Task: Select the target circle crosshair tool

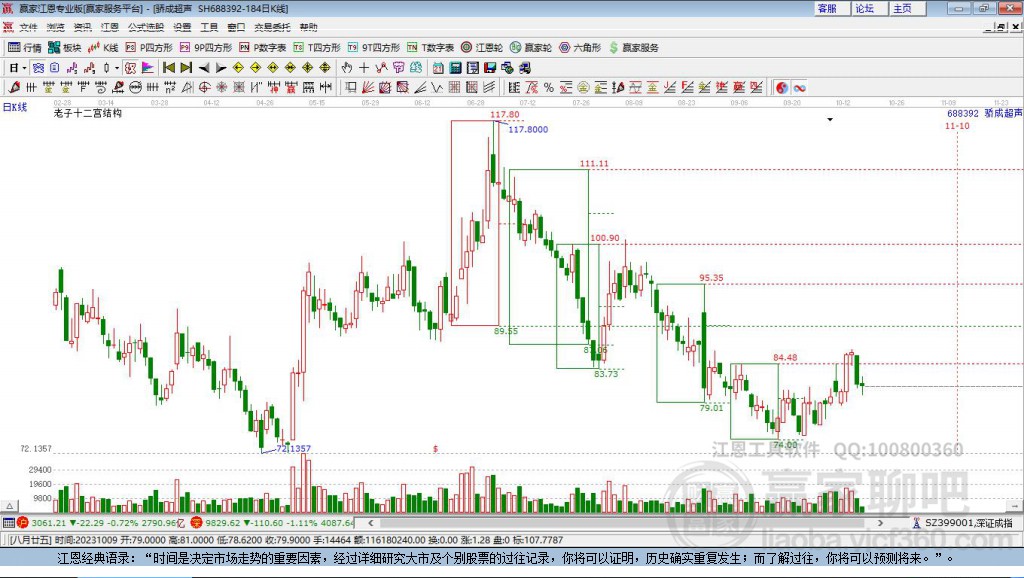Action: [x=204, y=88]
